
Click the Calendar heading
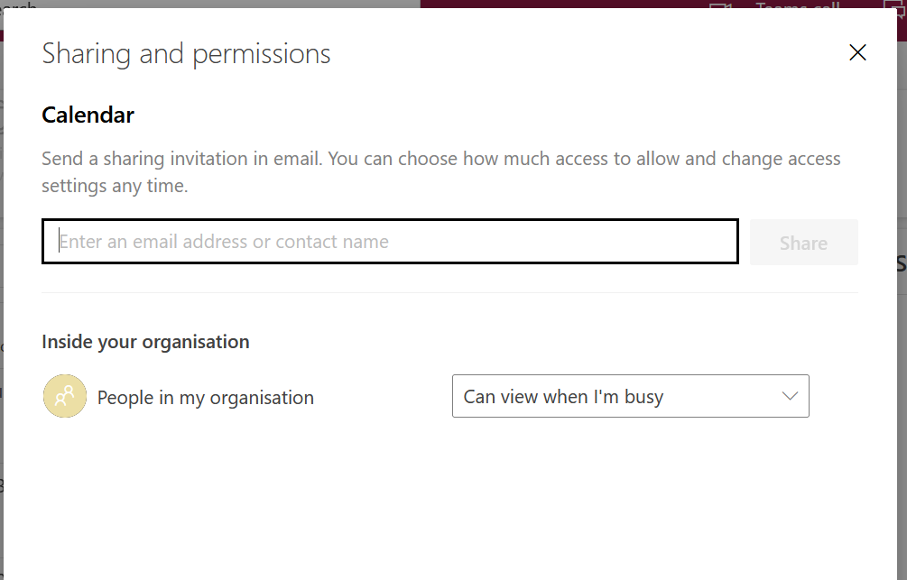pyautogui.click(x=88, y=115)
